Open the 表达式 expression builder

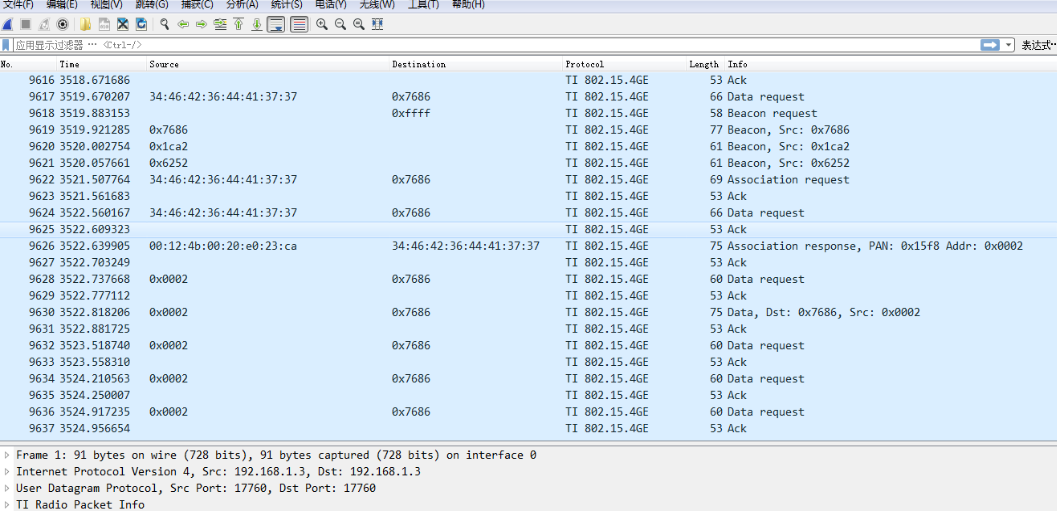pyautogui.click(x=1038, y=45)
